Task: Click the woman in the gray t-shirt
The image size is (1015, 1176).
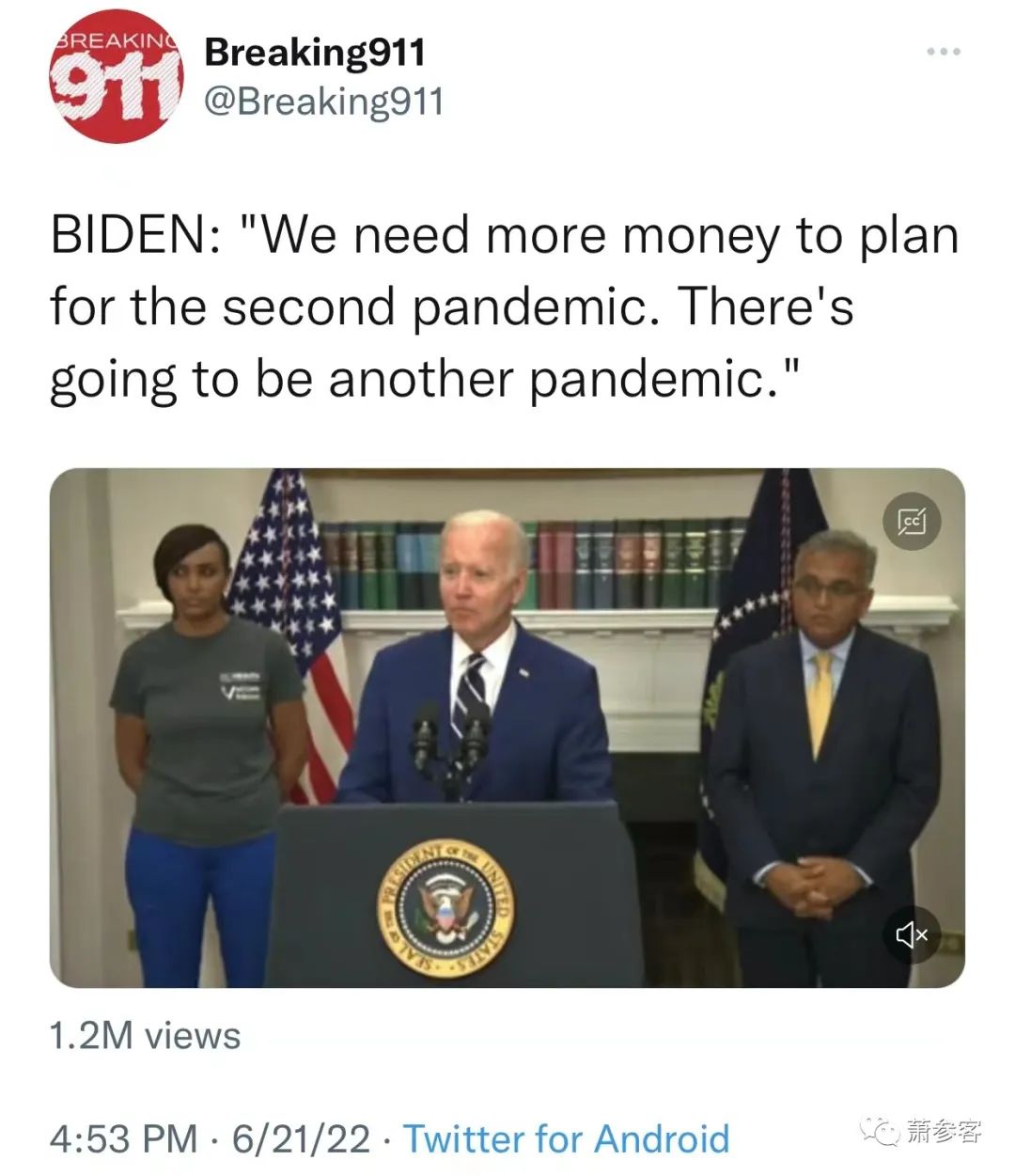Action: 205,752
